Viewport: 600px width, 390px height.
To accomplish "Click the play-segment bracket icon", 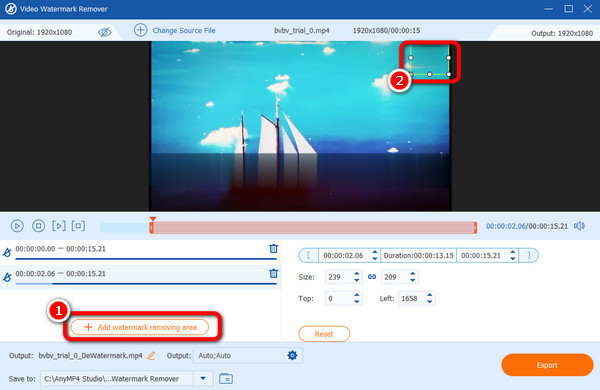I will click(x=59, y=226).
